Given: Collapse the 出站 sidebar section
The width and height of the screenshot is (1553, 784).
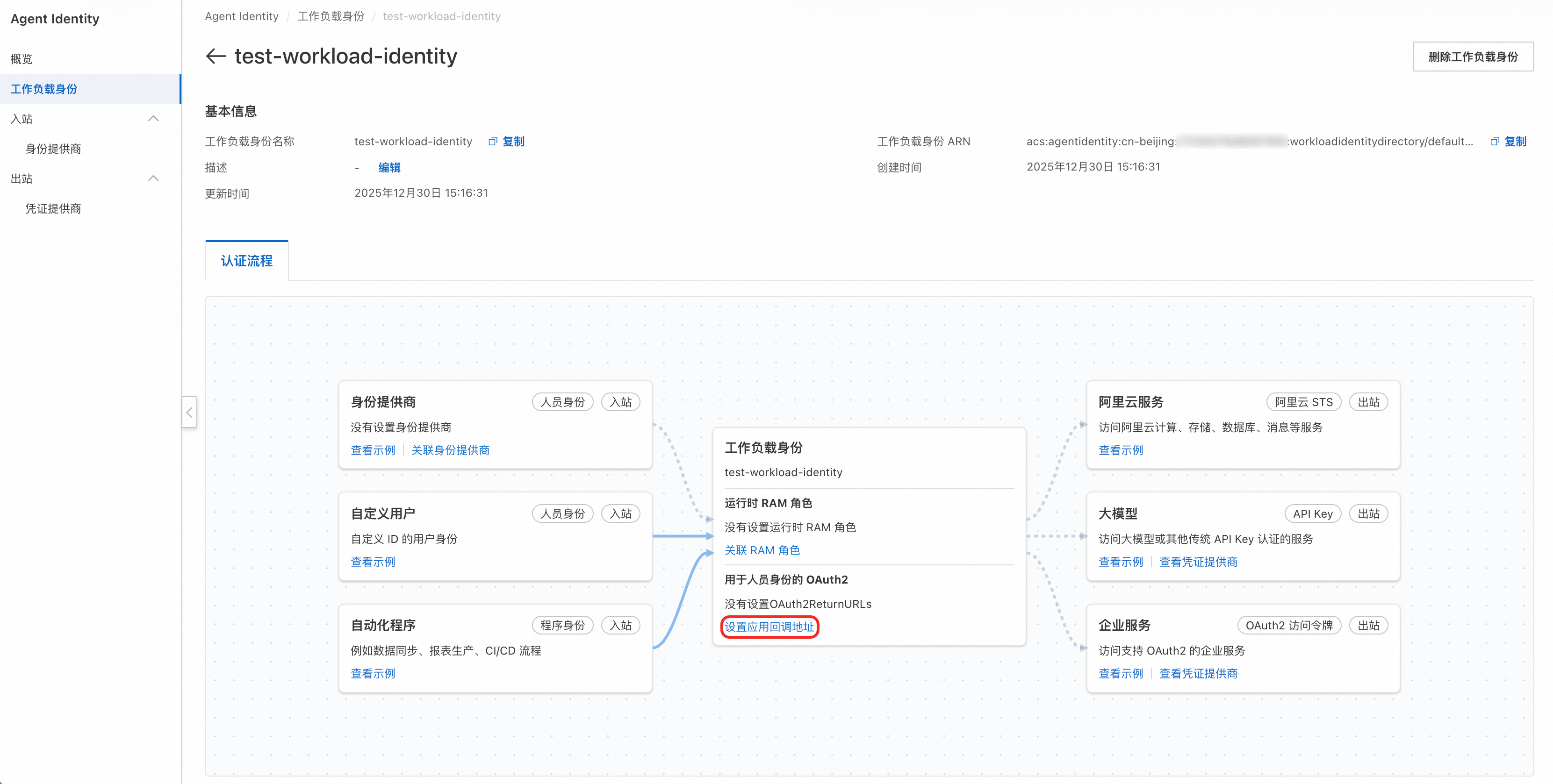Looking at the screenshot, I should (153, 178).
